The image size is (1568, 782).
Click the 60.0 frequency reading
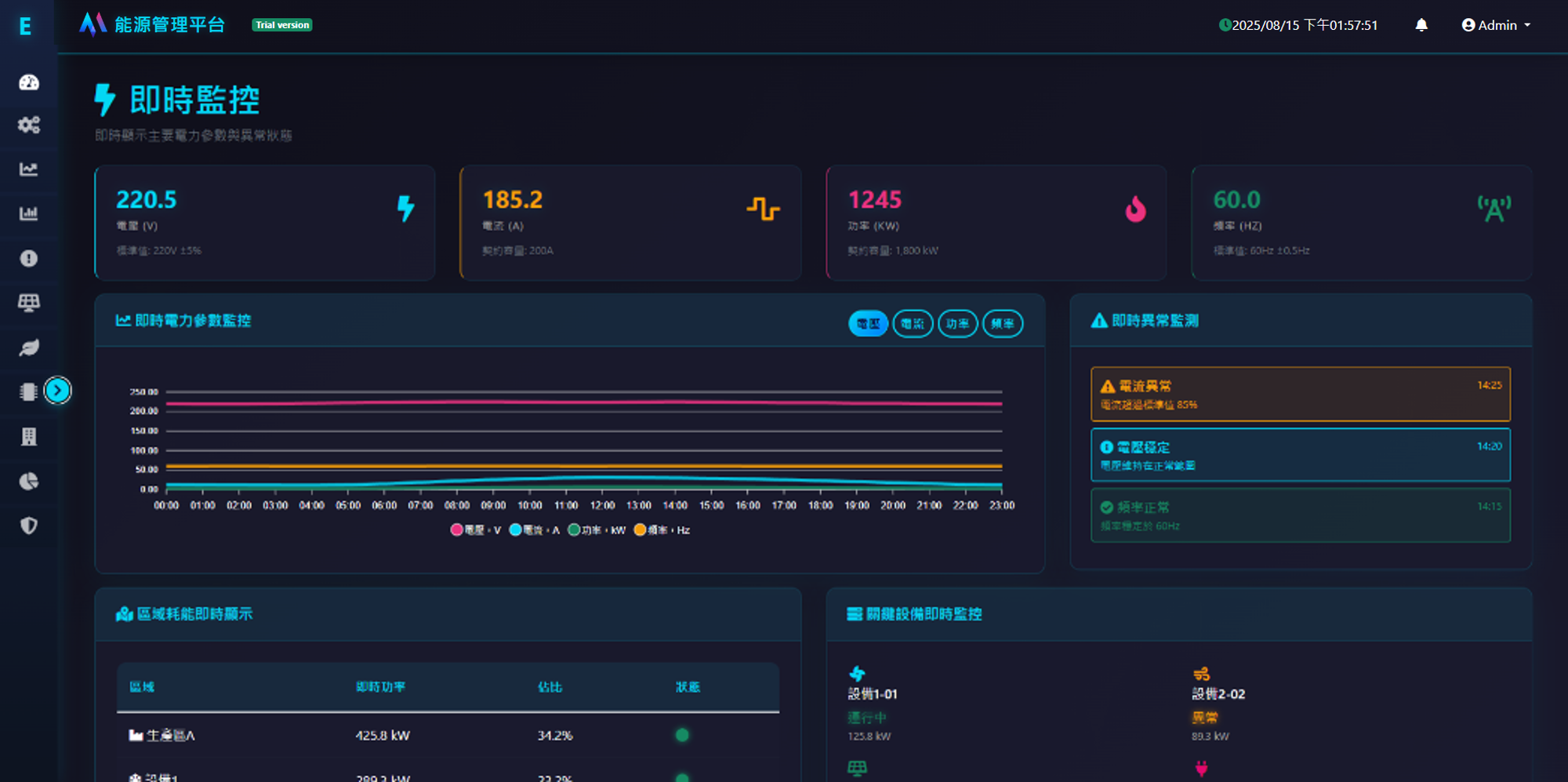1237,200
